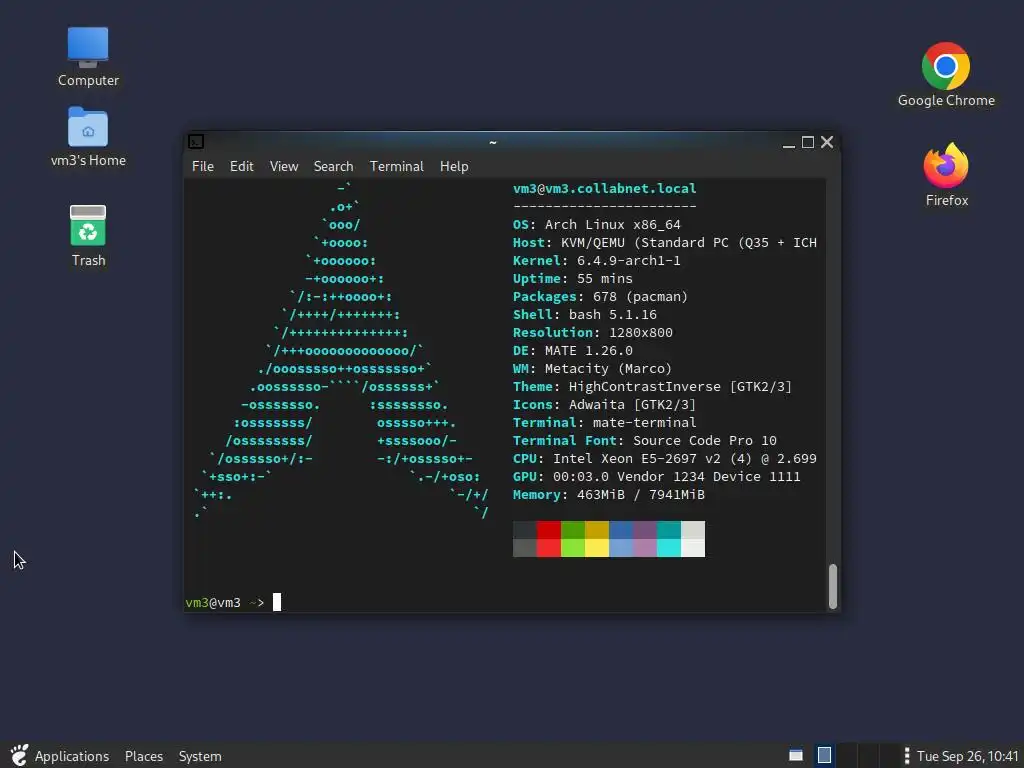
Task: Click the terminal's vertical scrollbar thumb
Action: click(x=833, y=586)
